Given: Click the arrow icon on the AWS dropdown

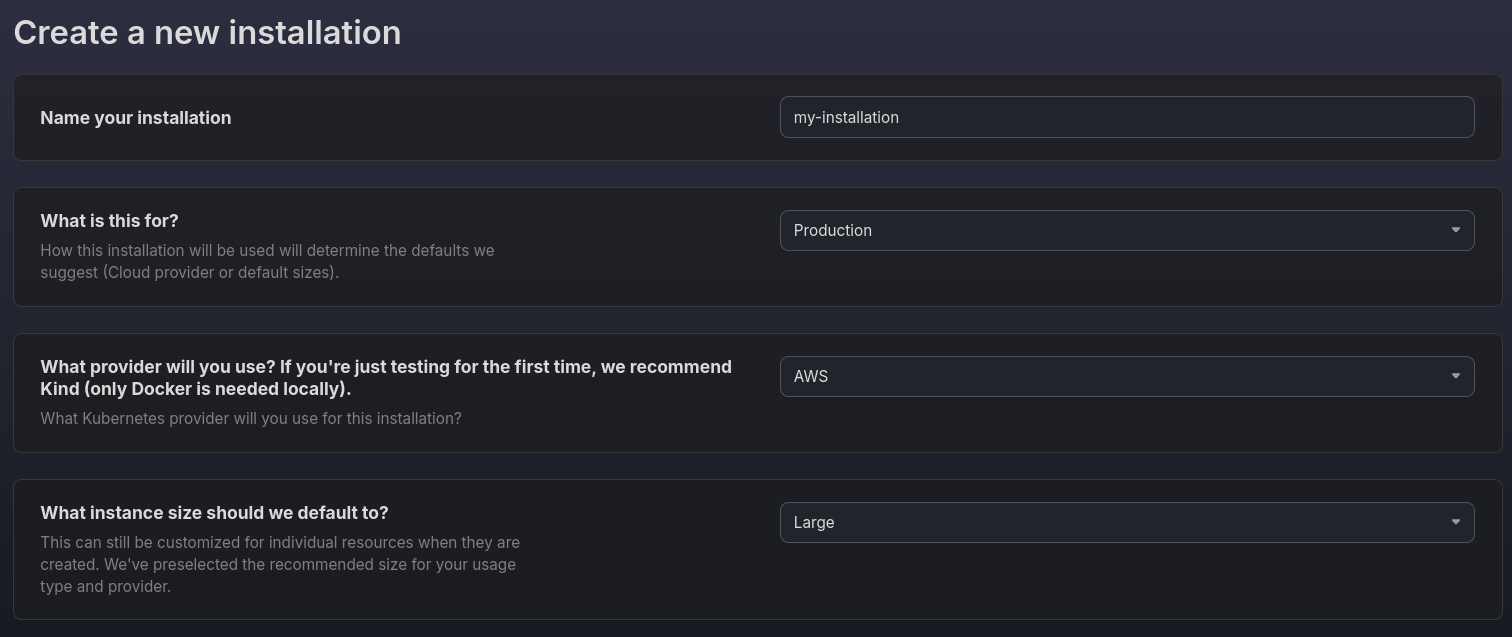Looking at the screenshot, I should [x=1455, y=376].
